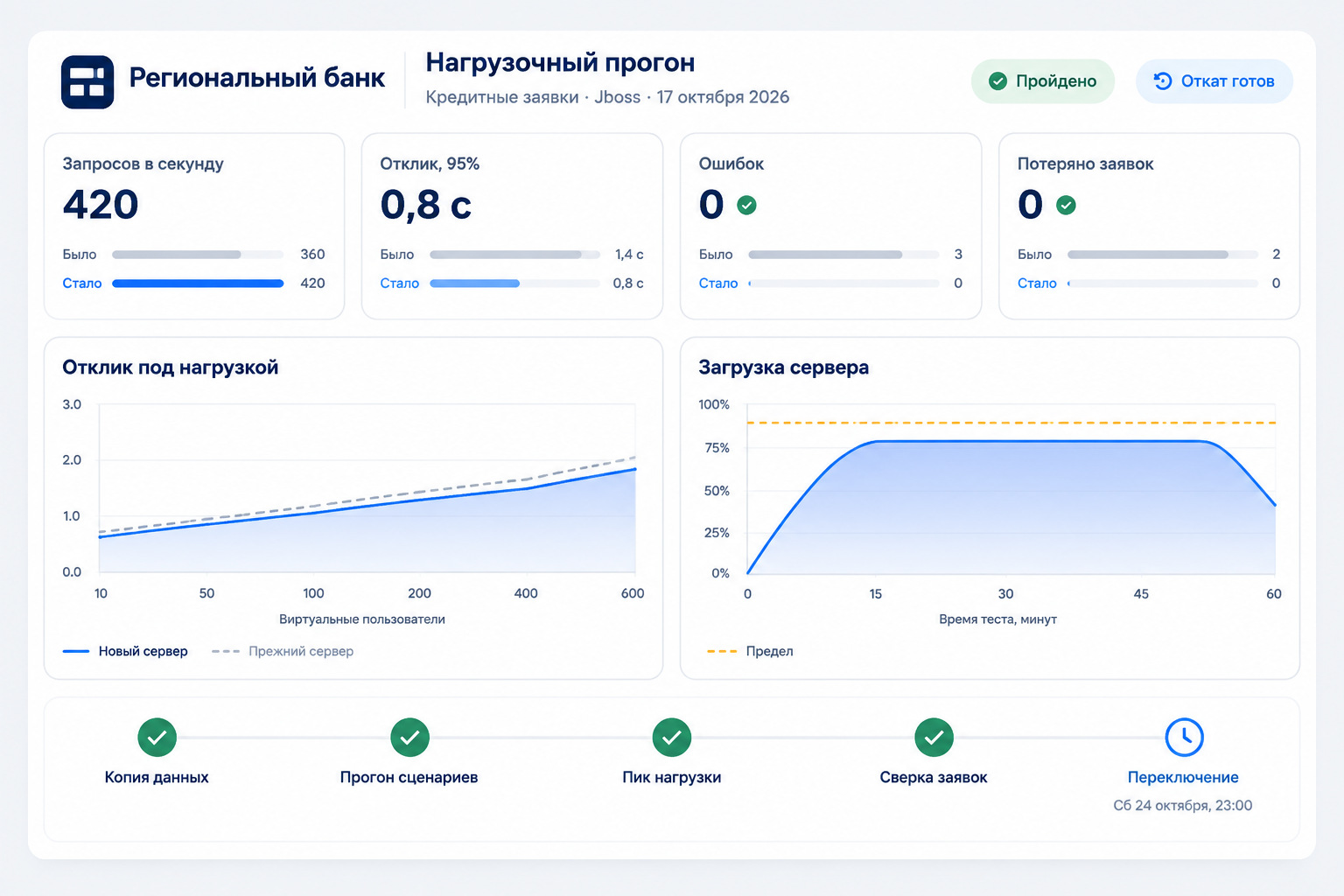Screen dimensions: 1344x896
Task: Click the green checkmark next to Потеряно заявок value
Action: click(x=1066, y=205)
